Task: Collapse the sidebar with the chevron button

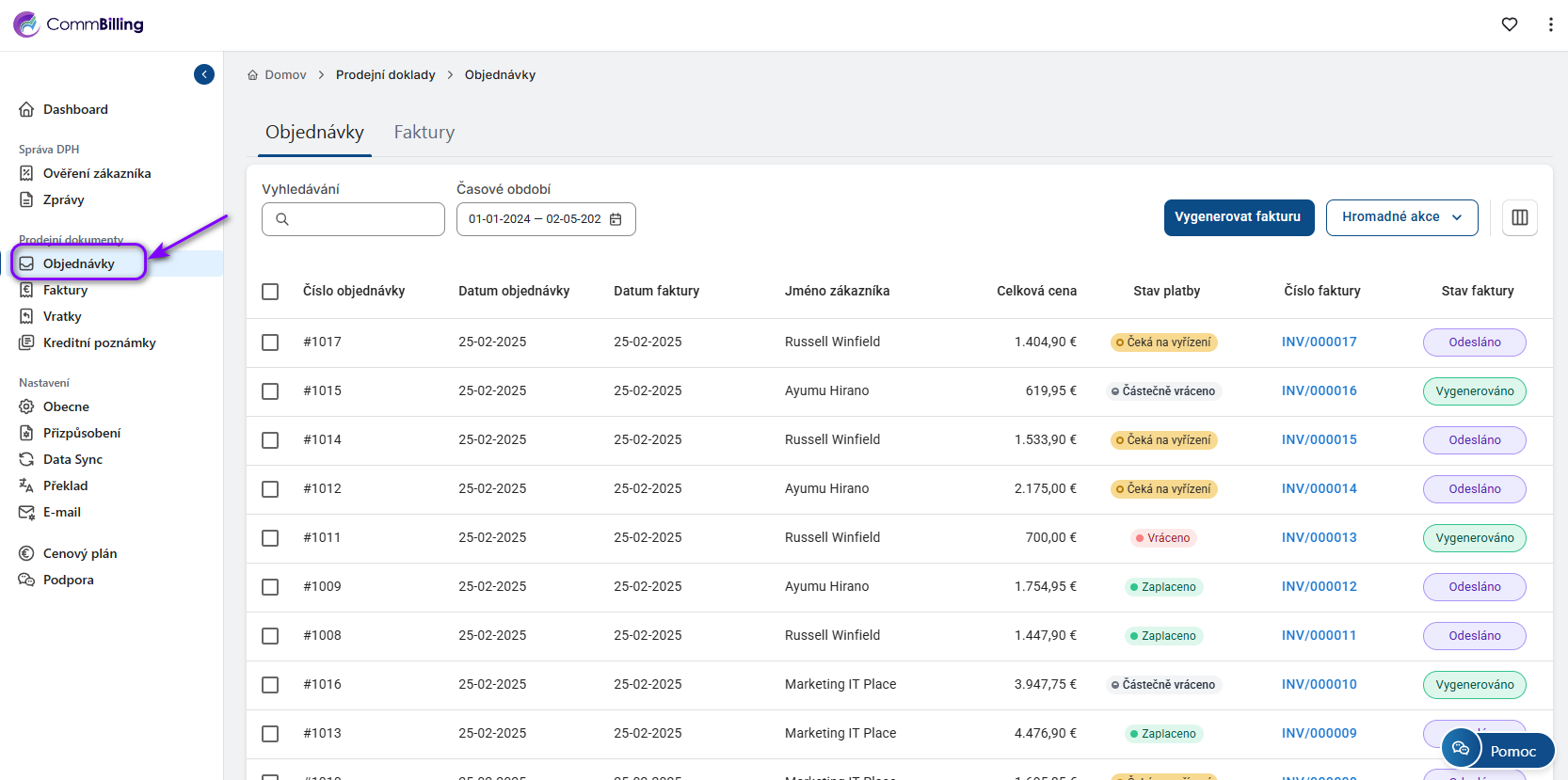Action: click(x=204, y=74)
